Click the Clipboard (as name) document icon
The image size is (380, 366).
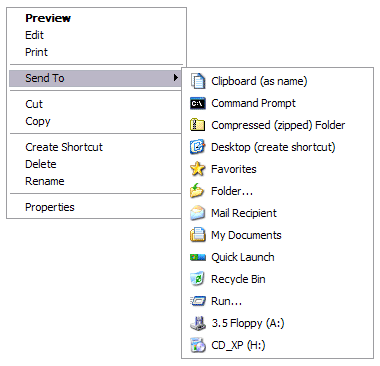coord(198,81)
